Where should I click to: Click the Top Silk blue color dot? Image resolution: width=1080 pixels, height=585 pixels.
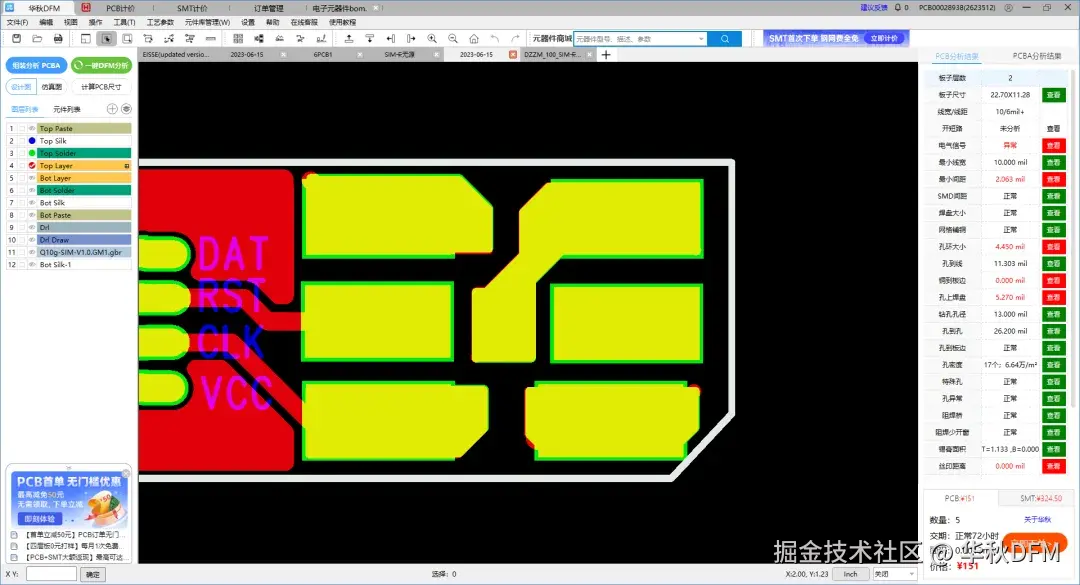click(x=32, y=141)
